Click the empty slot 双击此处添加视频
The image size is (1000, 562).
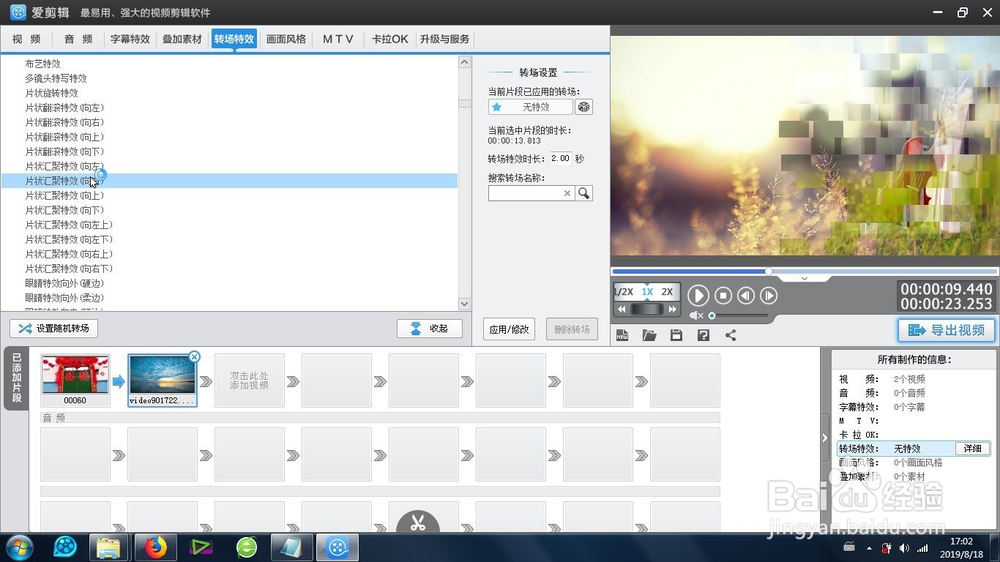pyautogui.click(x=249, y=381)
